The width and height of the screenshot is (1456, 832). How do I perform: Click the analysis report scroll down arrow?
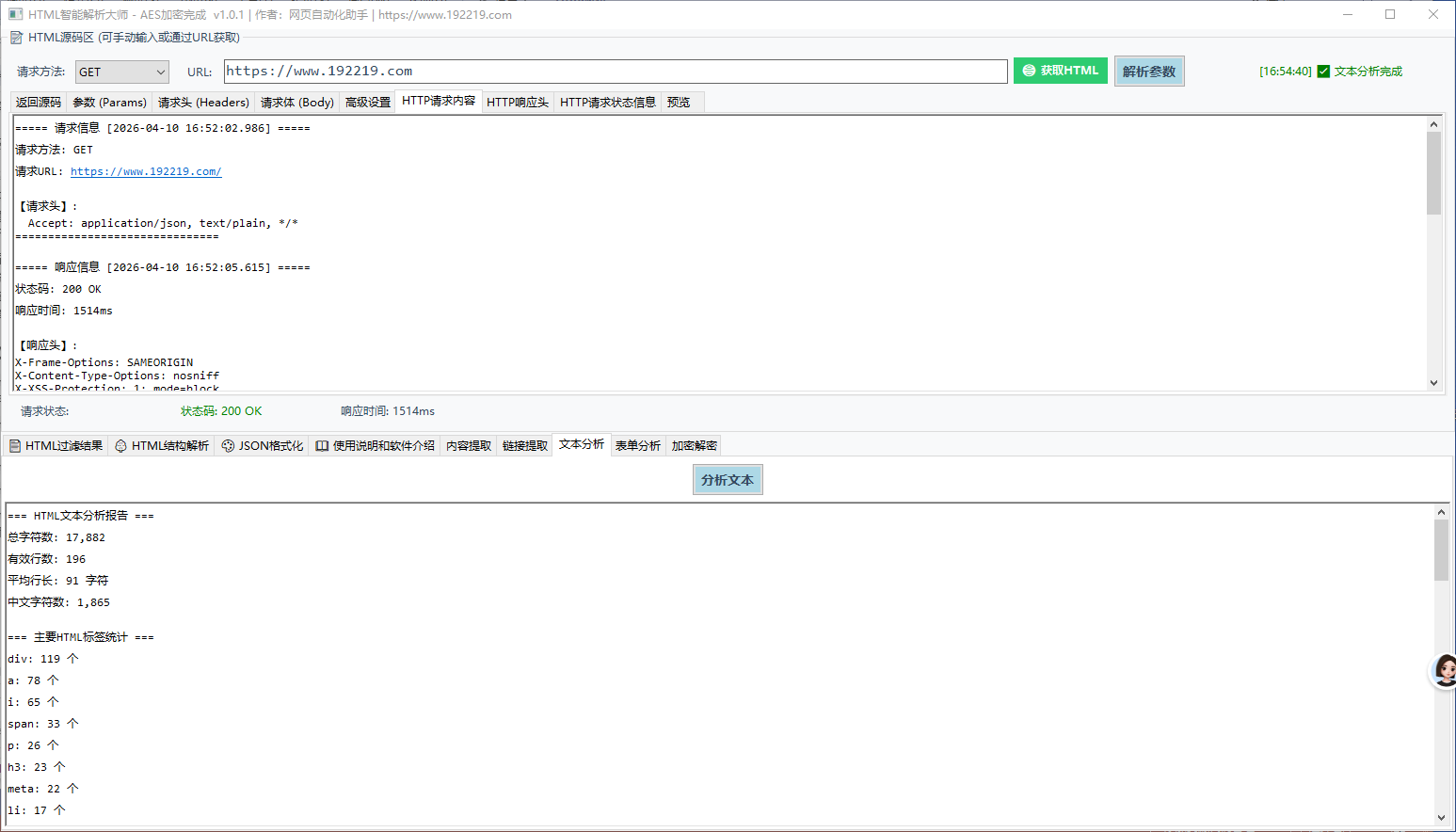(1441, 818)
